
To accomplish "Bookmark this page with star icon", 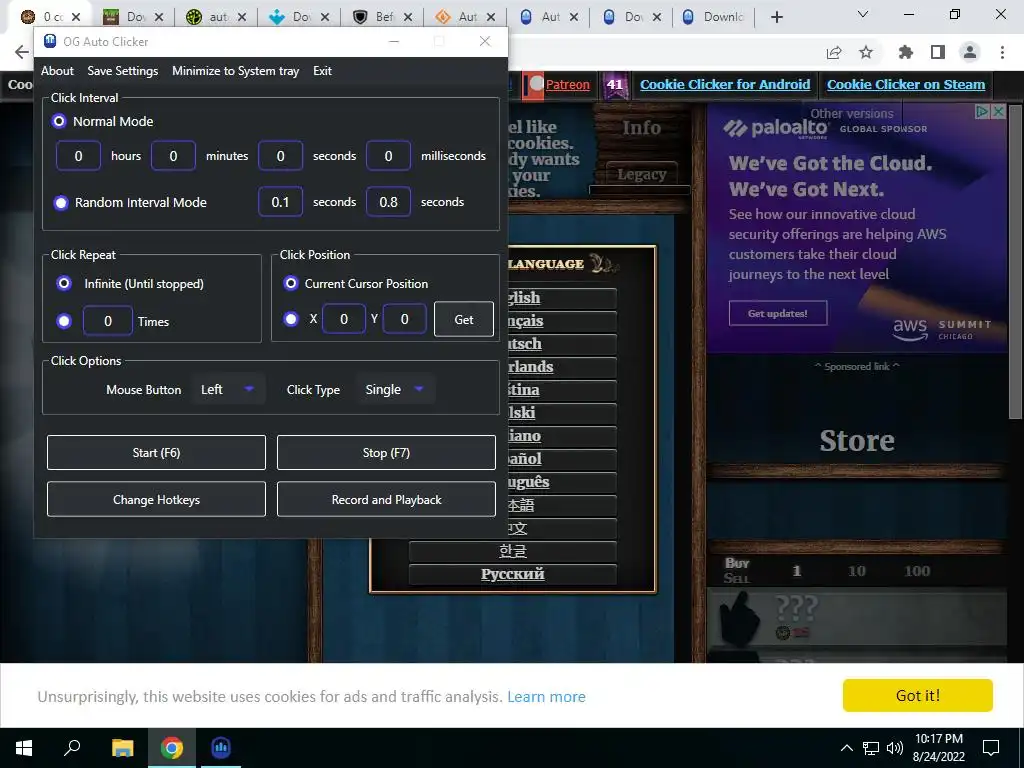I will coord(866,52).
